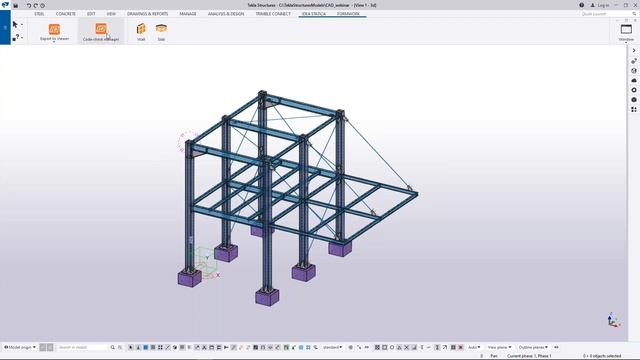Viewport: 640px width, 360px height.
Task: Select the front-most purple concrete footing
Action: [x=267, y=297]
